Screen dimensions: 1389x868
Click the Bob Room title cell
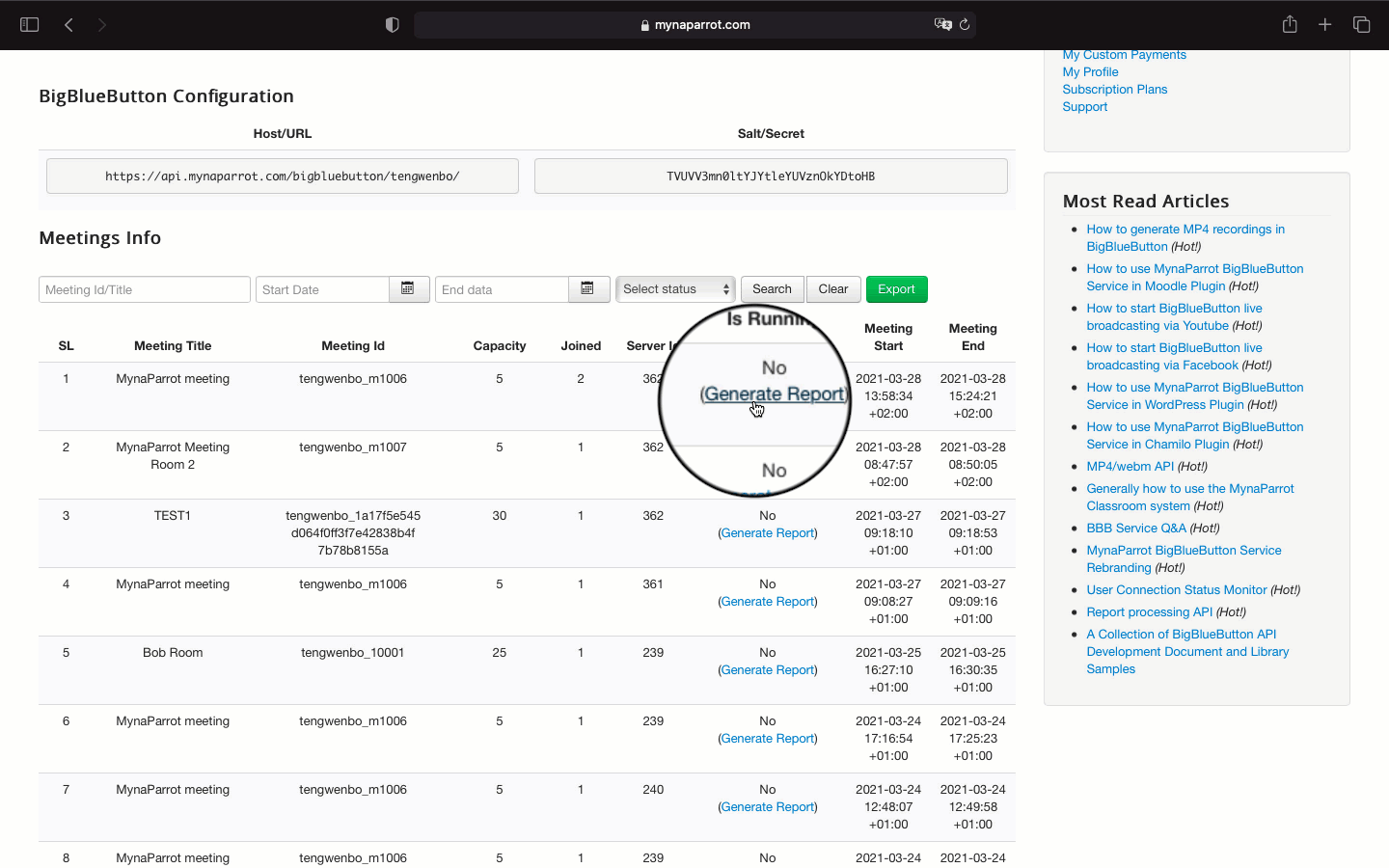click(x=173, y=653)
